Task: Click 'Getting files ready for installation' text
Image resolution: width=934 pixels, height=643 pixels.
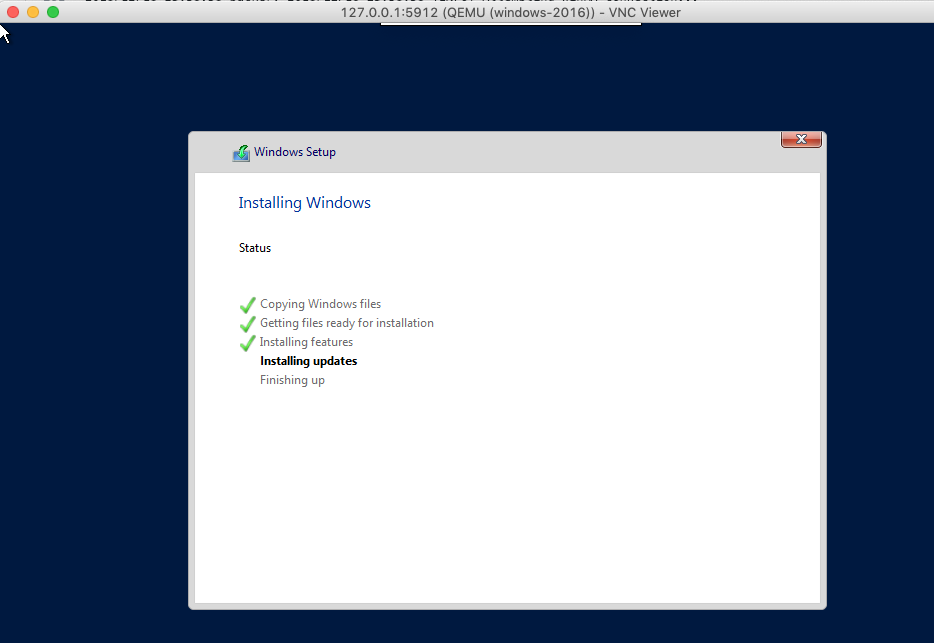Action: pos(347,323)
